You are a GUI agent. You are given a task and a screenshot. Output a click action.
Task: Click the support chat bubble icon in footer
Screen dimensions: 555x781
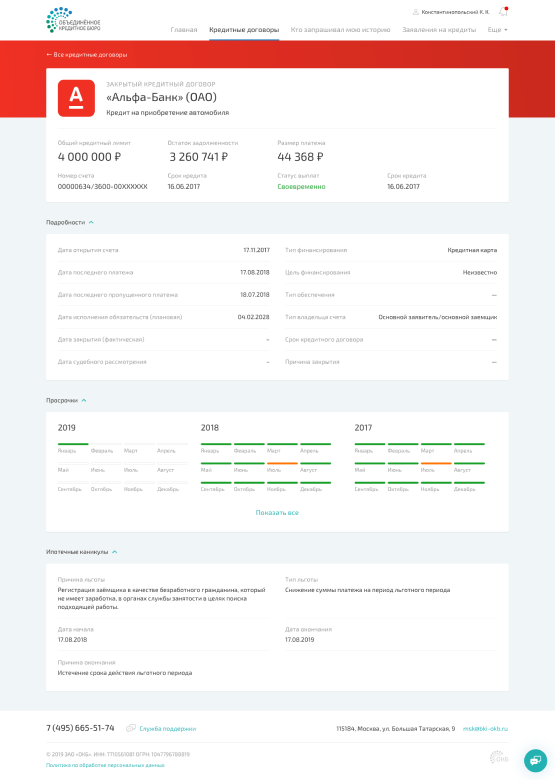click(x=131, y=728)
